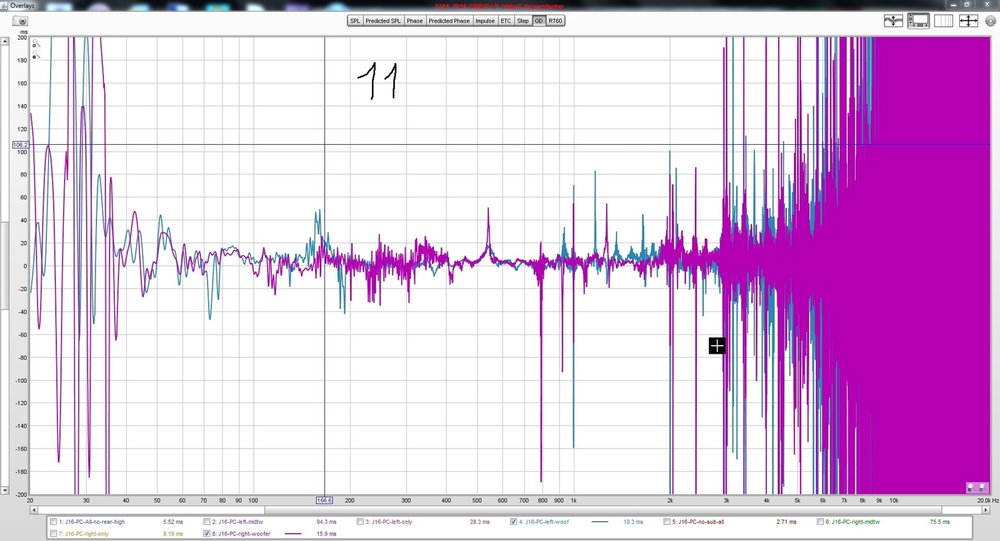This screenshot has width=1000, height=541.
Task: Click the vertical scrollbar up arrow
Action: click(4, 41)
